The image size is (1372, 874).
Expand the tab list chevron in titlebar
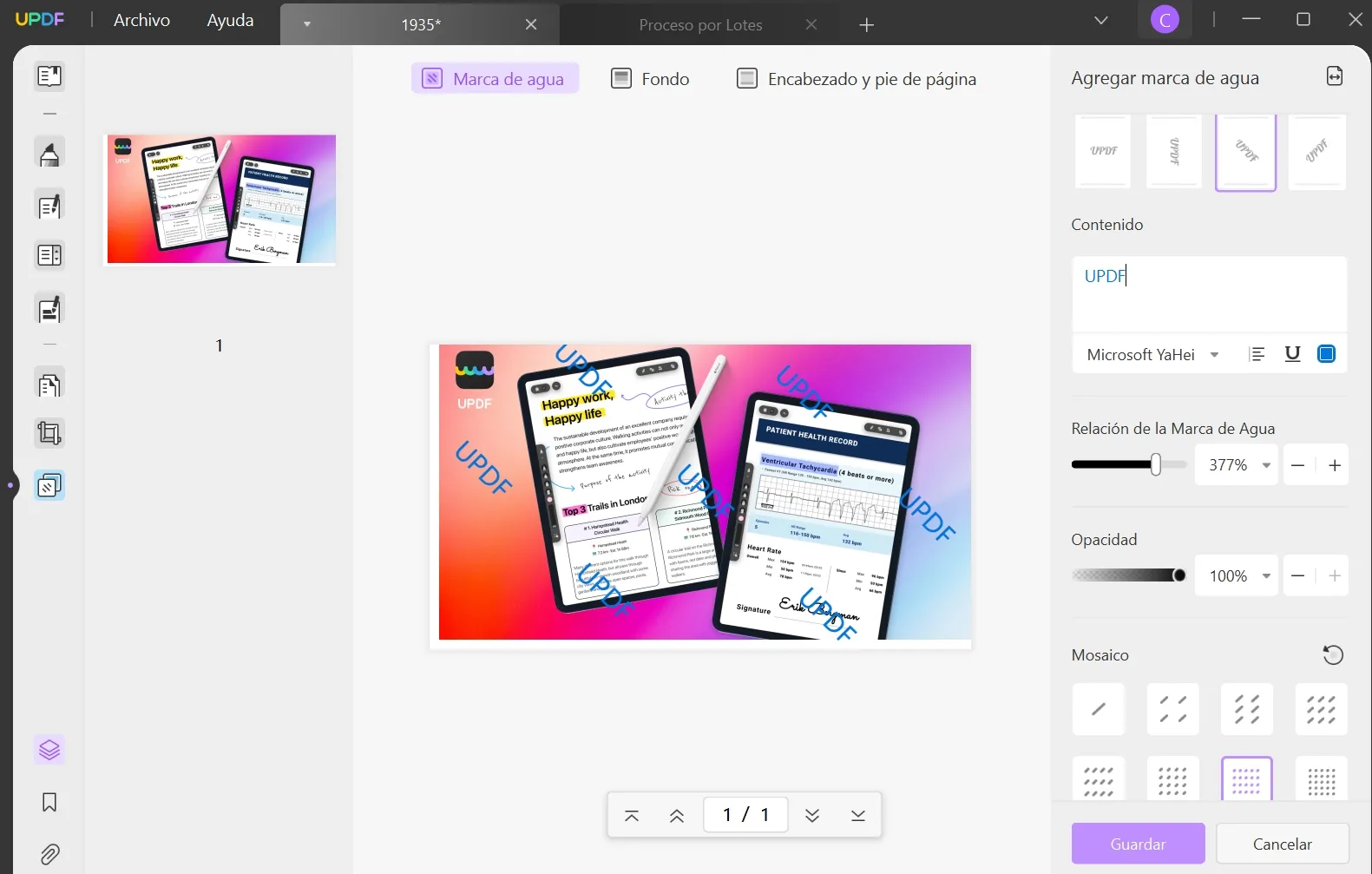click(1101, 20)
